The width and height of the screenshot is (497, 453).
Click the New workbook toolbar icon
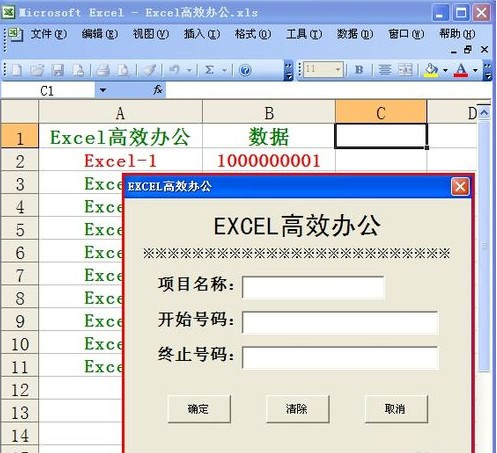point(17,70)
